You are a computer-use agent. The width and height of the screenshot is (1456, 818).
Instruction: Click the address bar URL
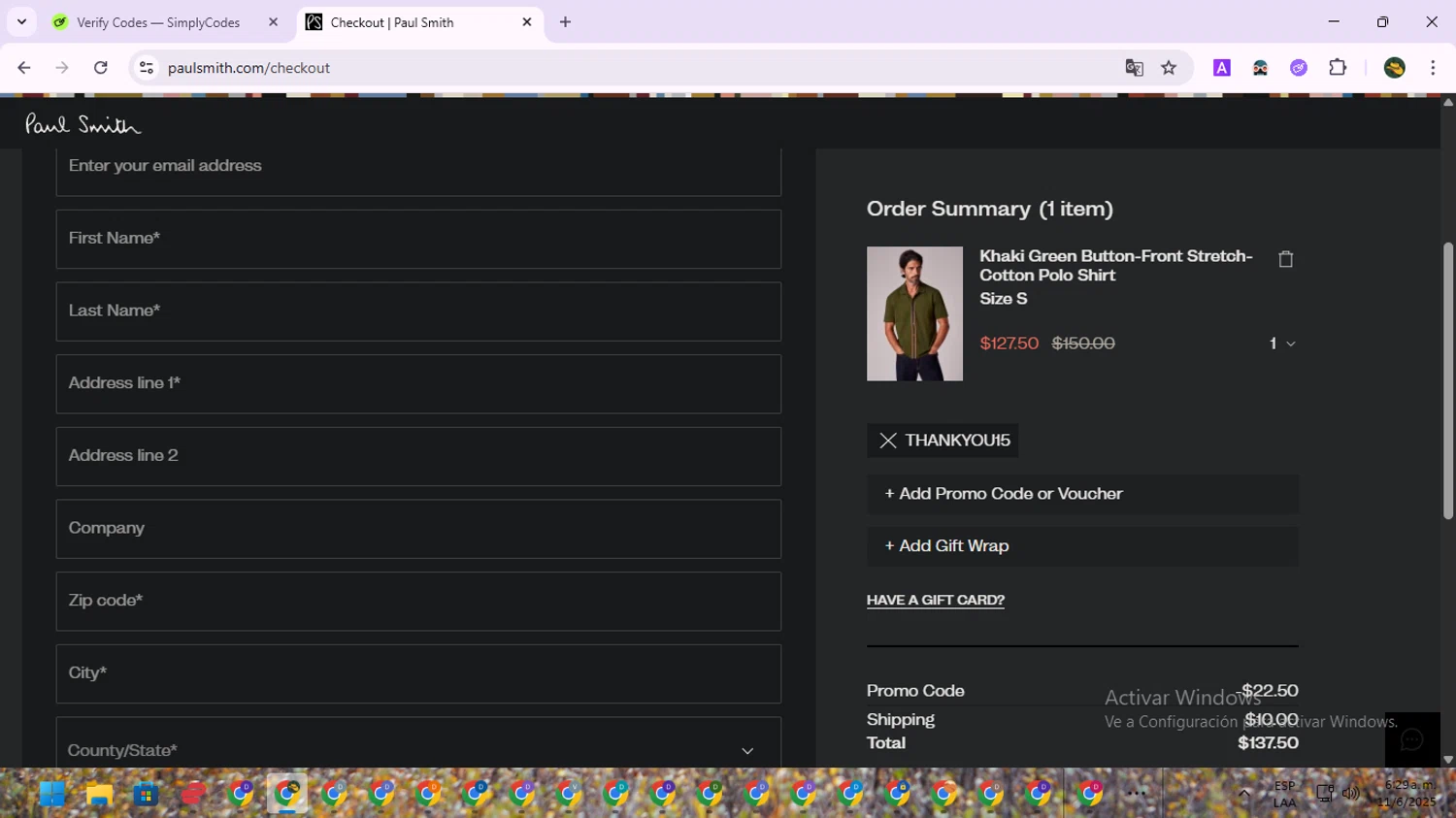248,68
